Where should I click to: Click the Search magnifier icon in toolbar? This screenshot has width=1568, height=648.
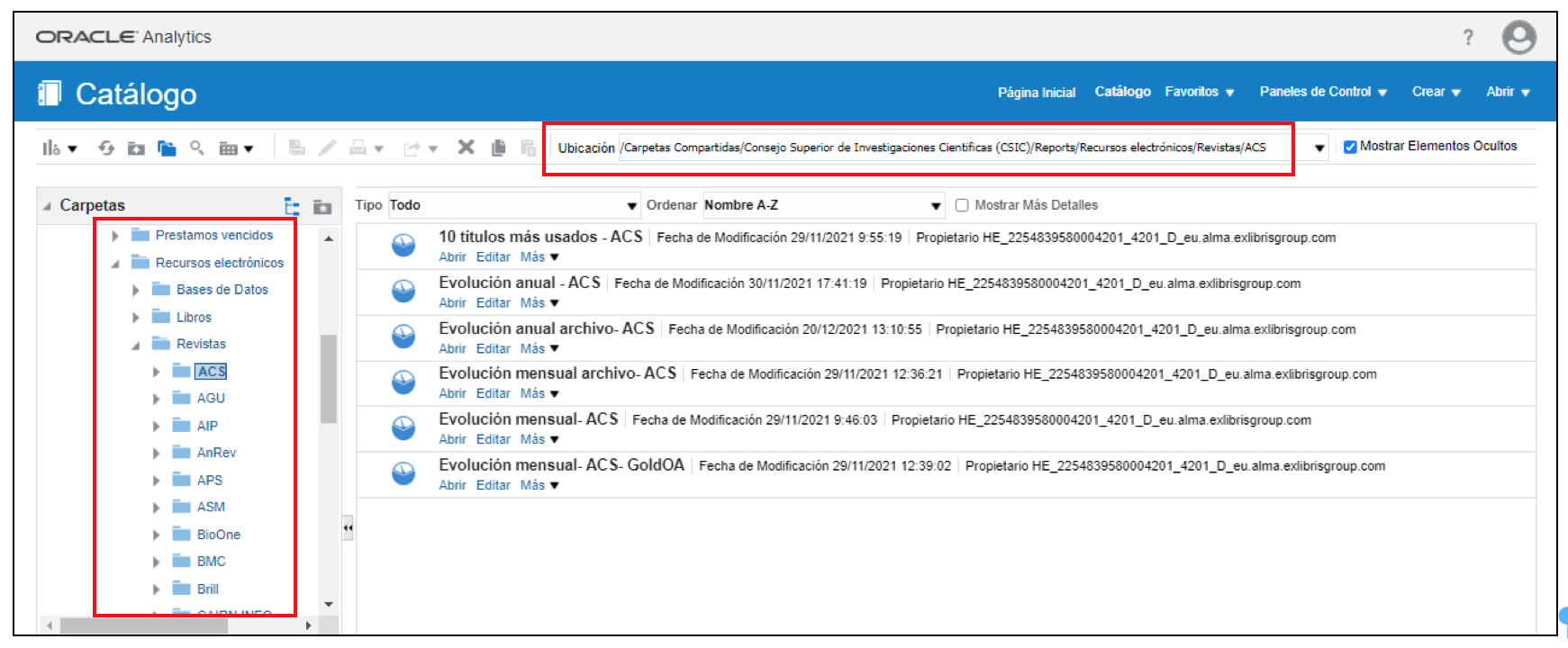coord(196,148)
